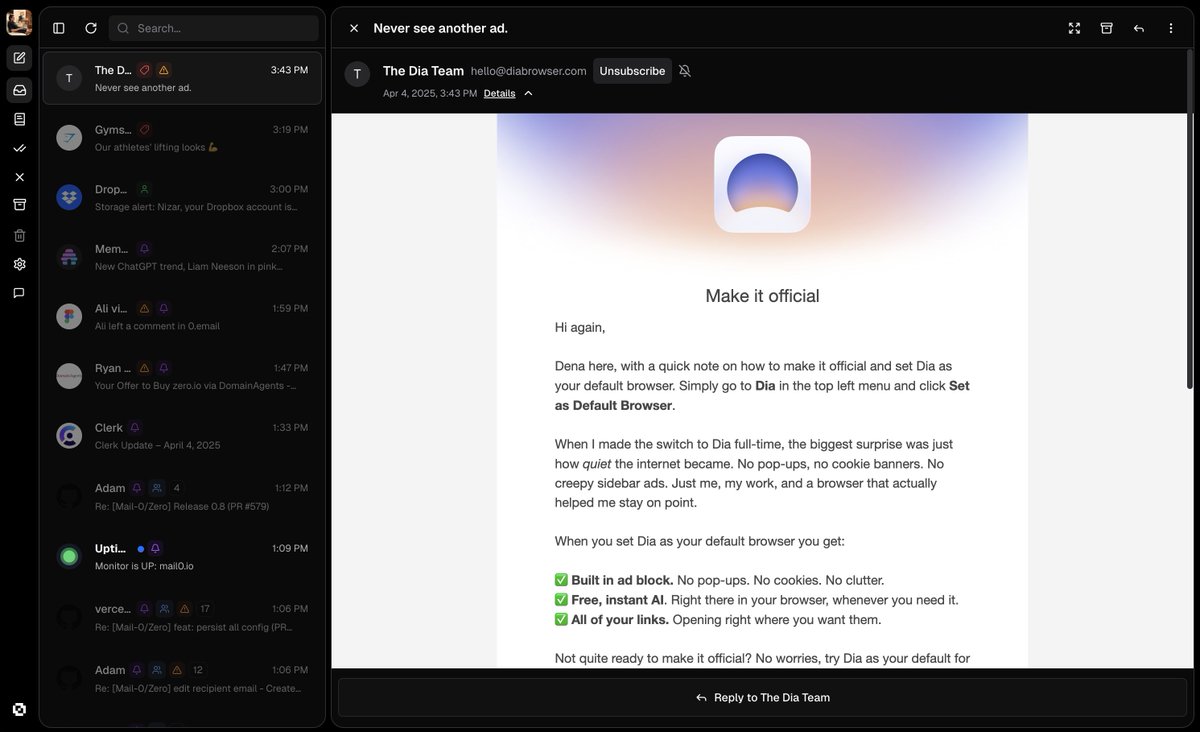Click the promotion tag on Dia Team row
The width and height of the screenshot is (1200, 732).
[x=145, y=70]
